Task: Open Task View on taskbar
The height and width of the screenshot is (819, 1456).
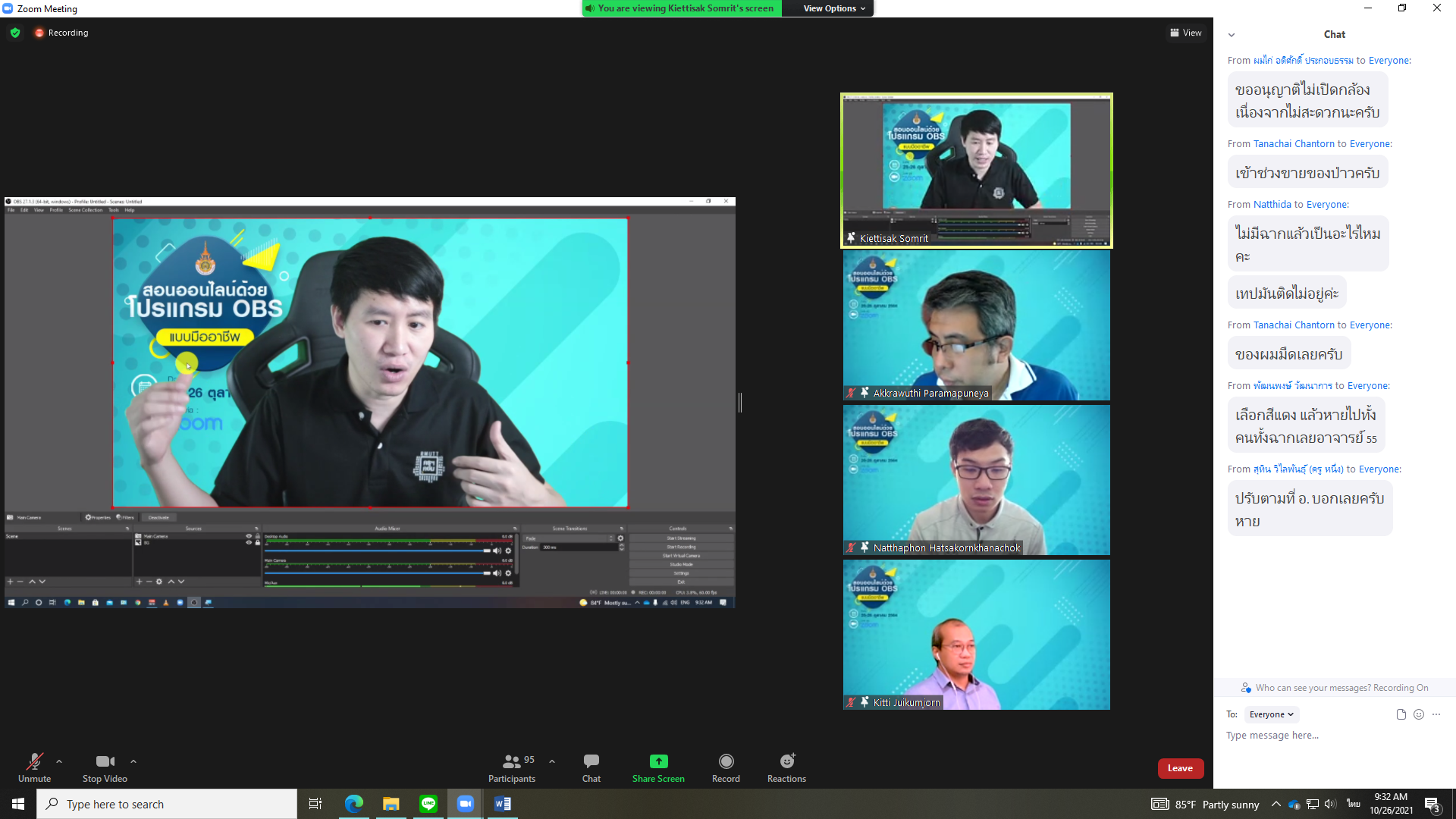Action: [315, 804]
